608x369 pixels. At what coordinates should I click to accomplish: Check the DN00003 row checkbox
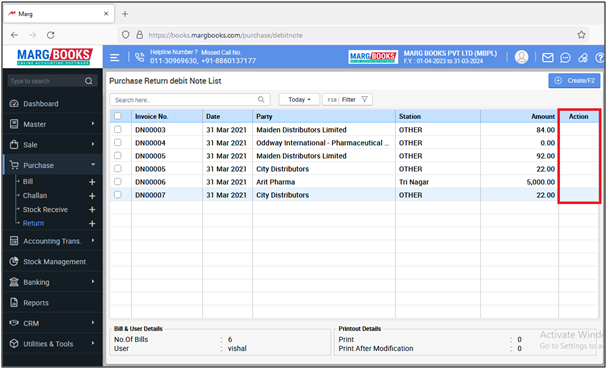coord(118,129)
